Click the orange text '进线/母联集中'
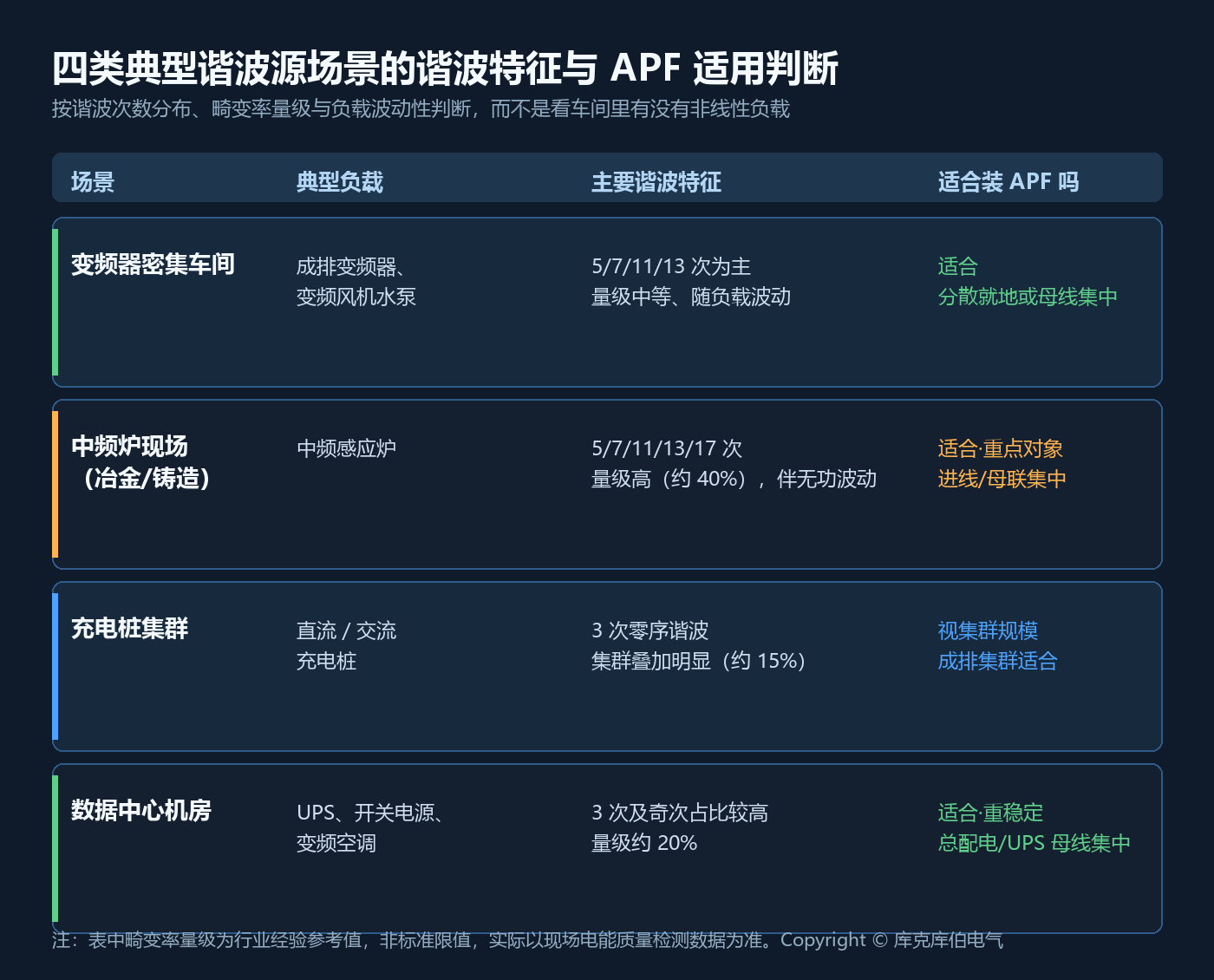Screen dimensions: 1214x980 pyautogui.click(x=1002, y=479)
